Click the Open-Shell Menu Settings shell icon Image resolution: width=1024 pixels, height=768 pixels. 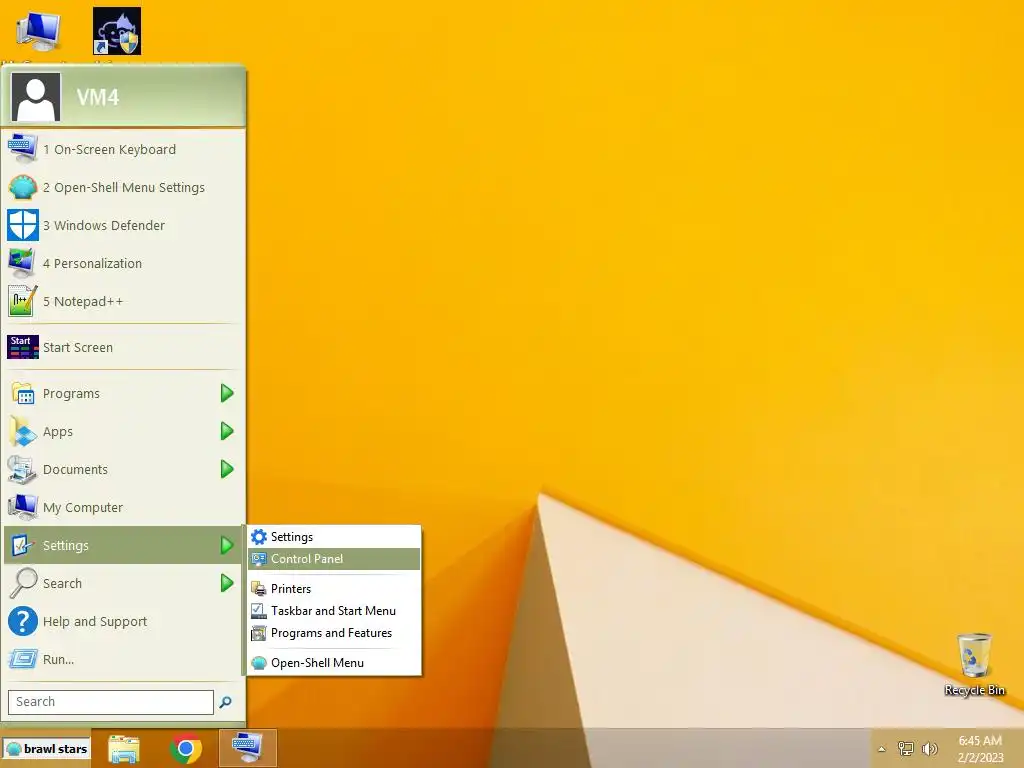coord(22,187)
